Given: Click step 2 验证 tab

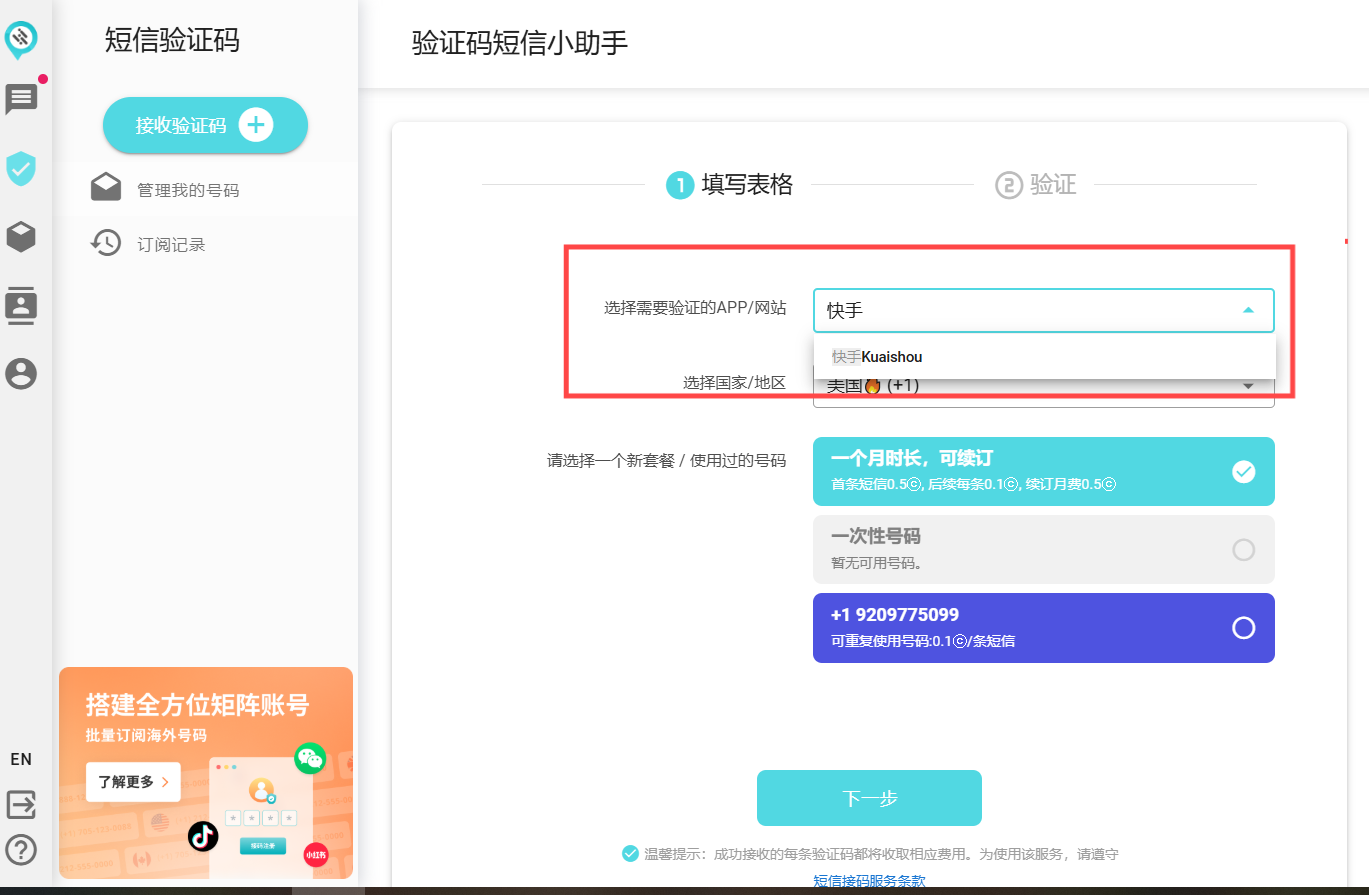Looking at the screenshot, I should click(x=1036, y=185).
